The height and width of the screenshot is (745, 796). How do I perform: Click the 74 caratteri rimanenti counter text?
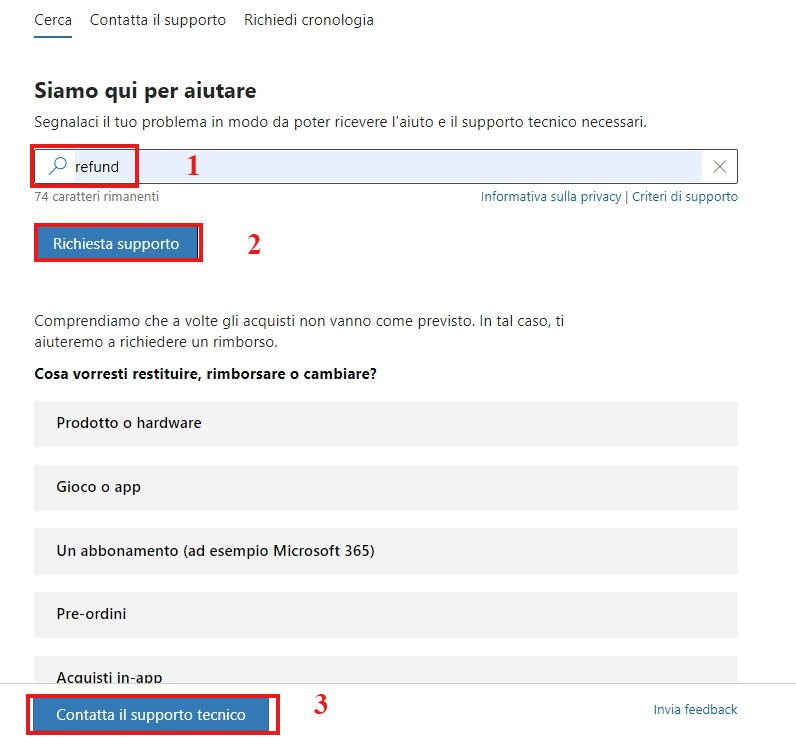96,196
